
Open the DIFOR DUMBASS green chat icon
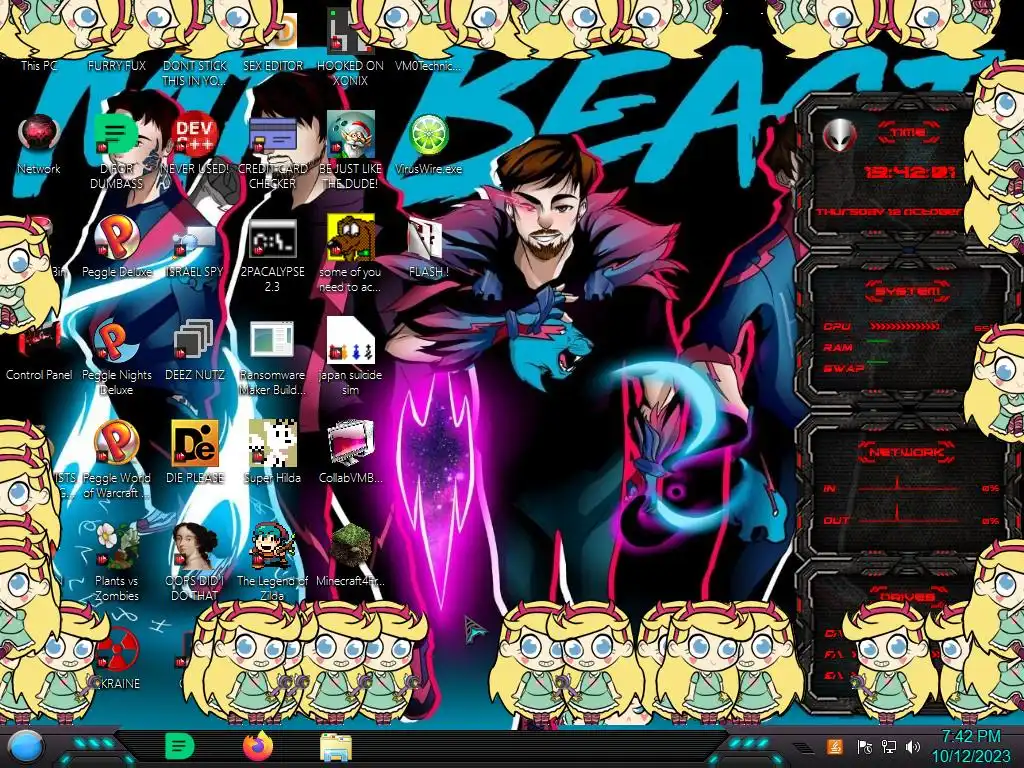click(x=116, y=134)
